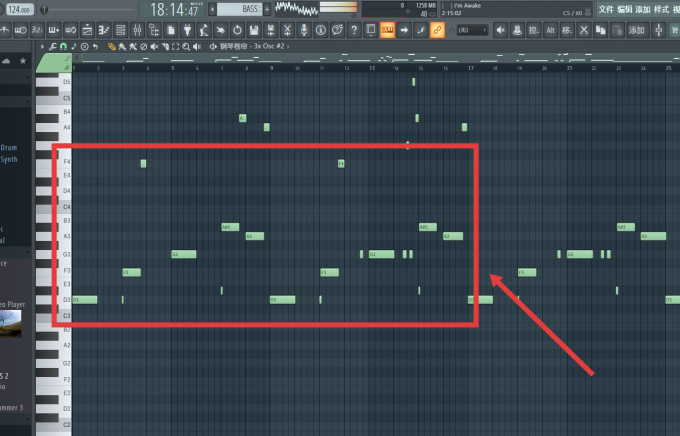Click the 124.000 tempo display
The image size is (680, 436).
tap(20, 9)
